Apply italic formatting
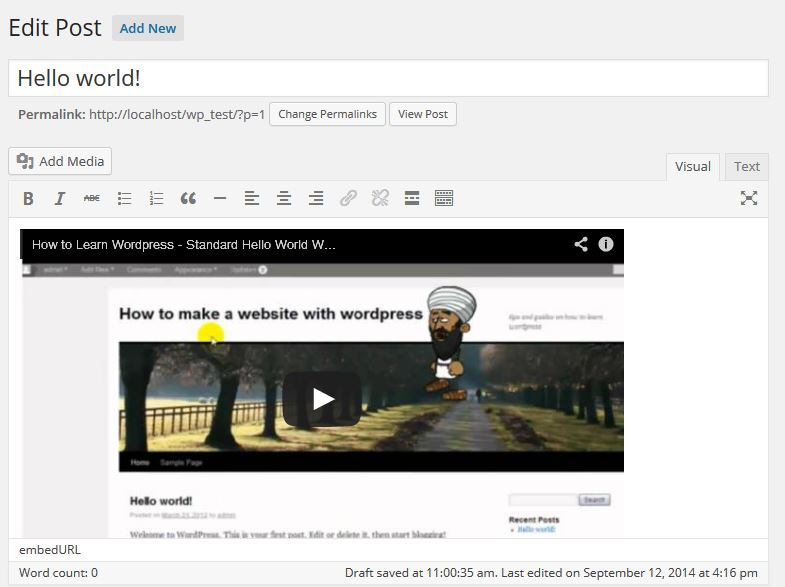This screenshot has width=785, height=587. tap(60, 199)
